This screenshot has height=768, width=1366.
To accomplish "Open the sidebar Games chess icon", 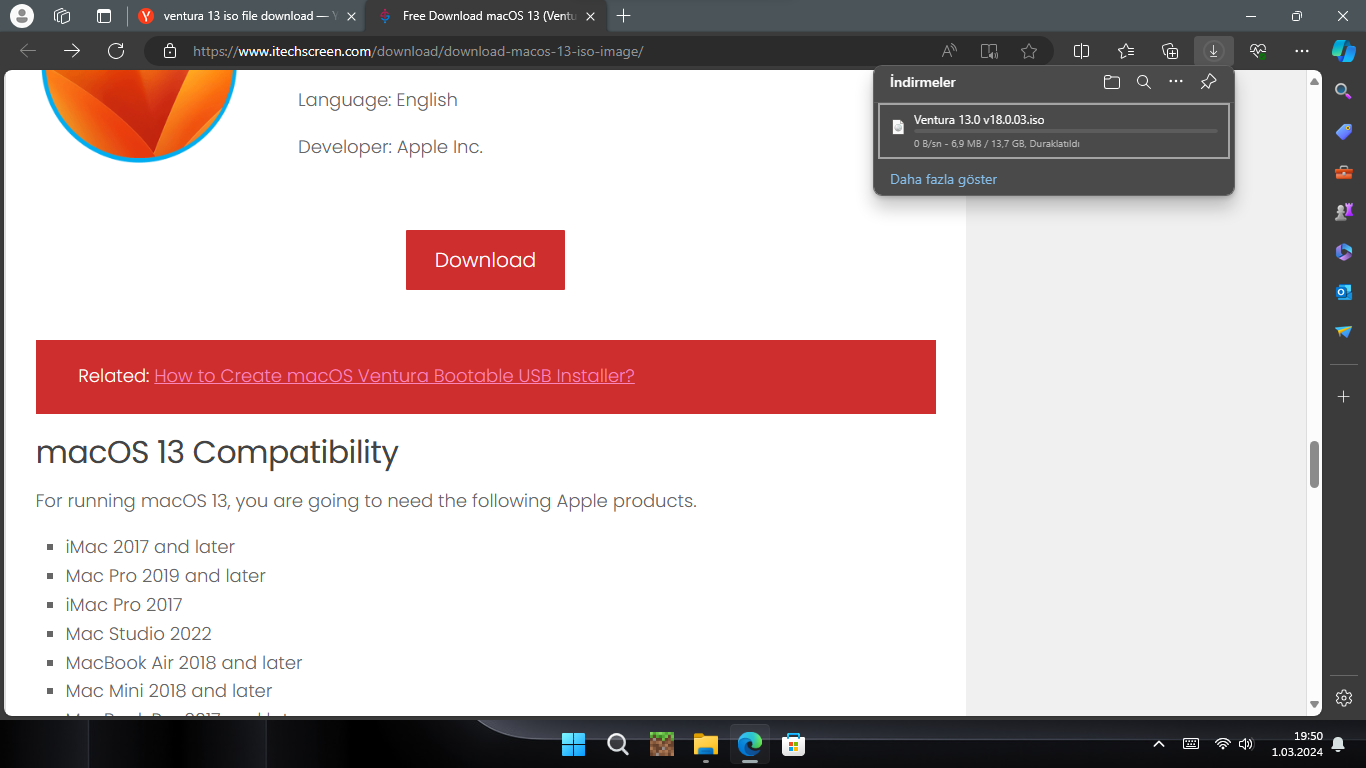I will point(1344,212).
